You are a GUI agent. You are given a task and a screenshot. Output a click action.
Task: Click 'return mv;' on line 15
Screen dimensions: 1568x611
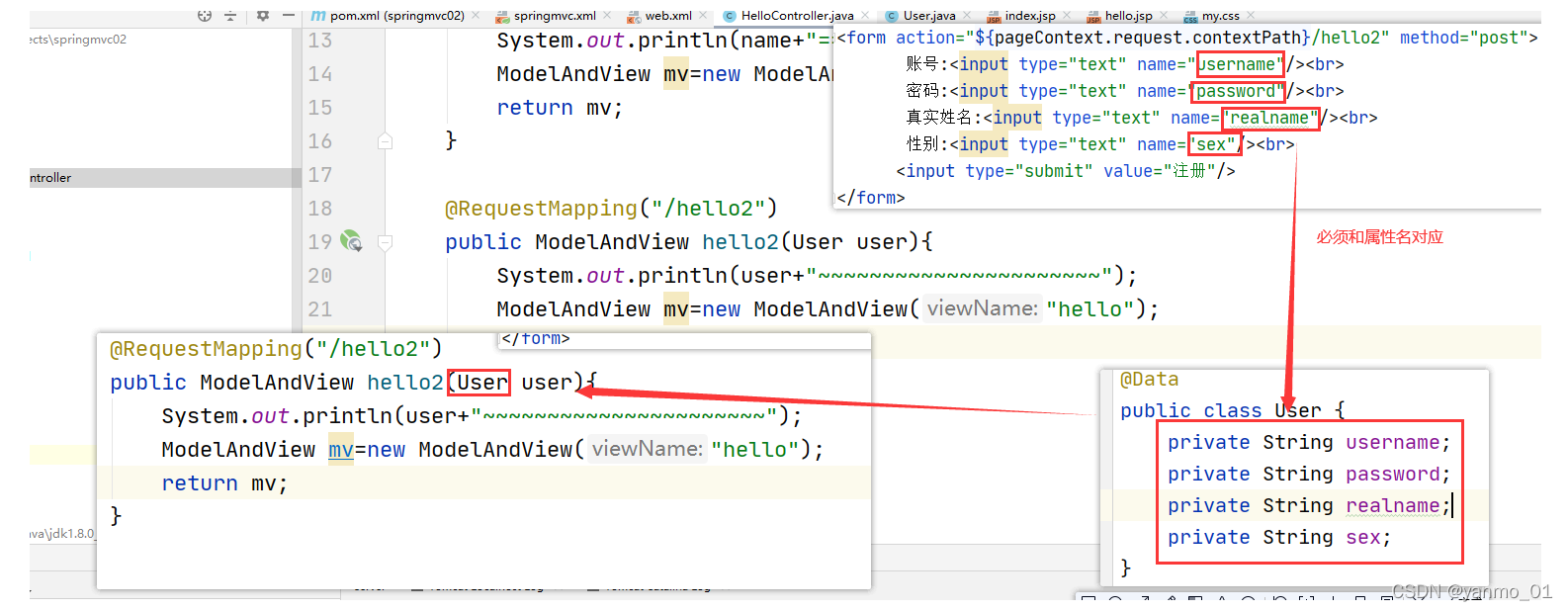click(560, 108)
